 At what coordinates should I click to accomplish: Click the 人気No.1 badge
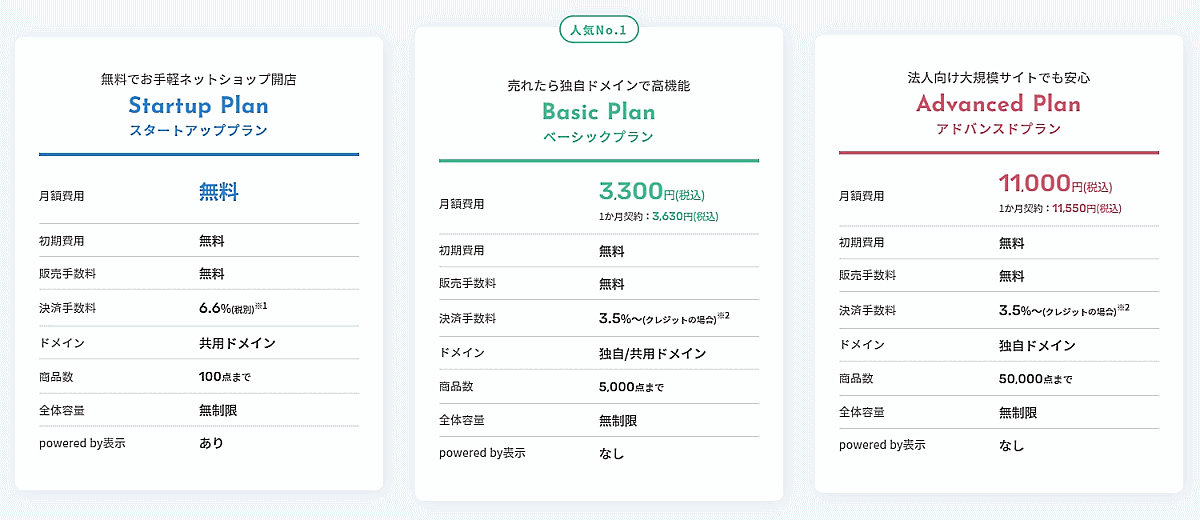tap(598, 30)
